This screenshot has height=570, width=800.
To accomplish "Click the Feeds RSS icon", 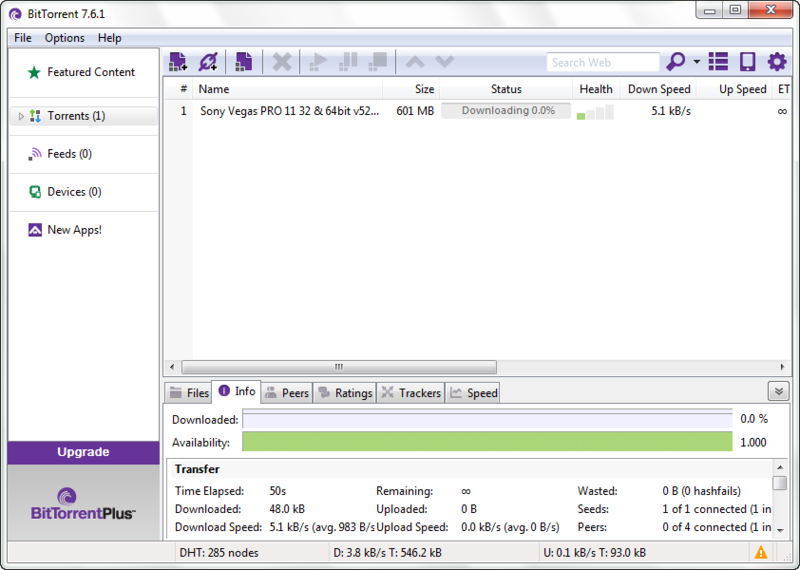I will click(35, 154).
